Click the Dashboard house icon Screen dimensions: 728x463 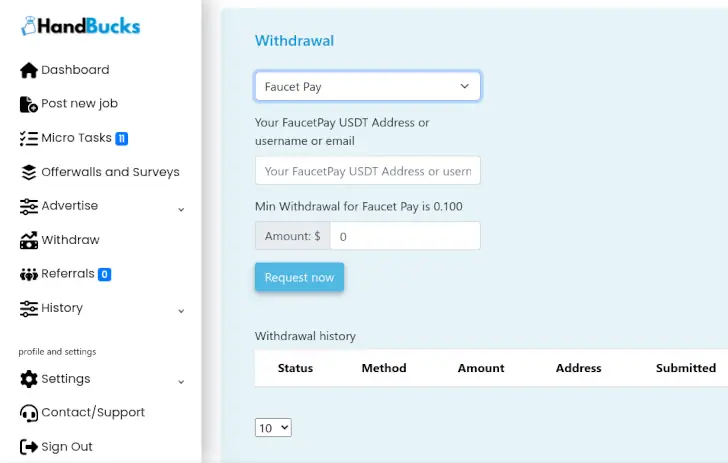coord(29,70)
